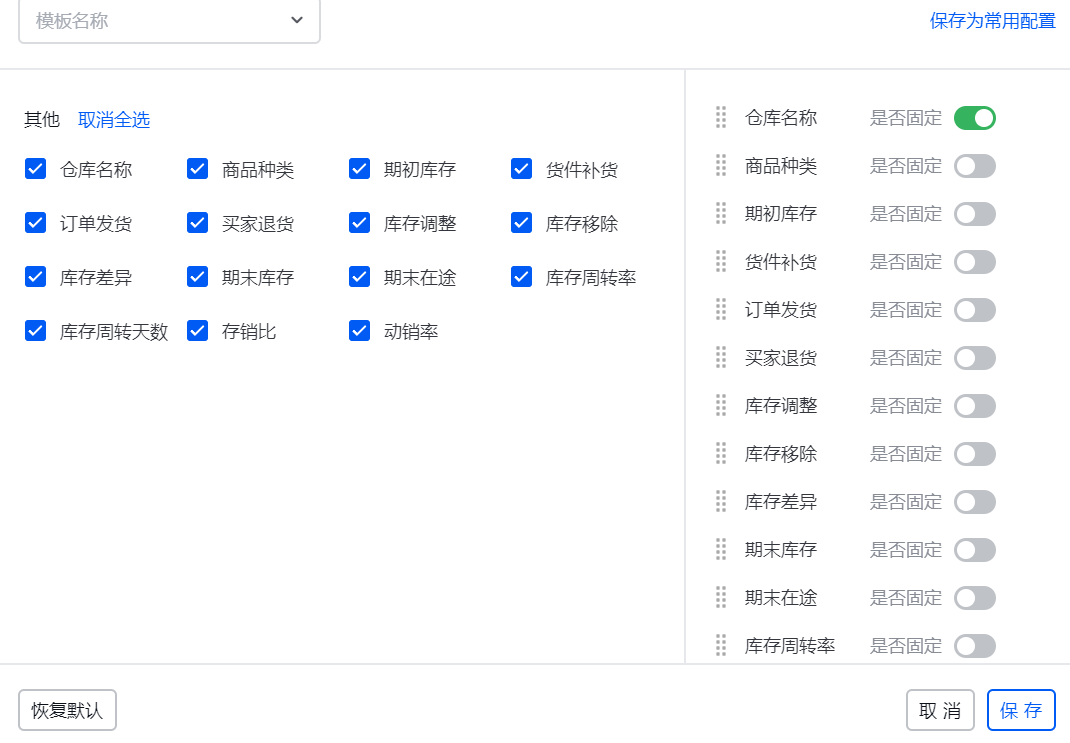Uncheck the 库存周转天数 checkbox
Screen dimensions: 1070x743
[35, 331]
